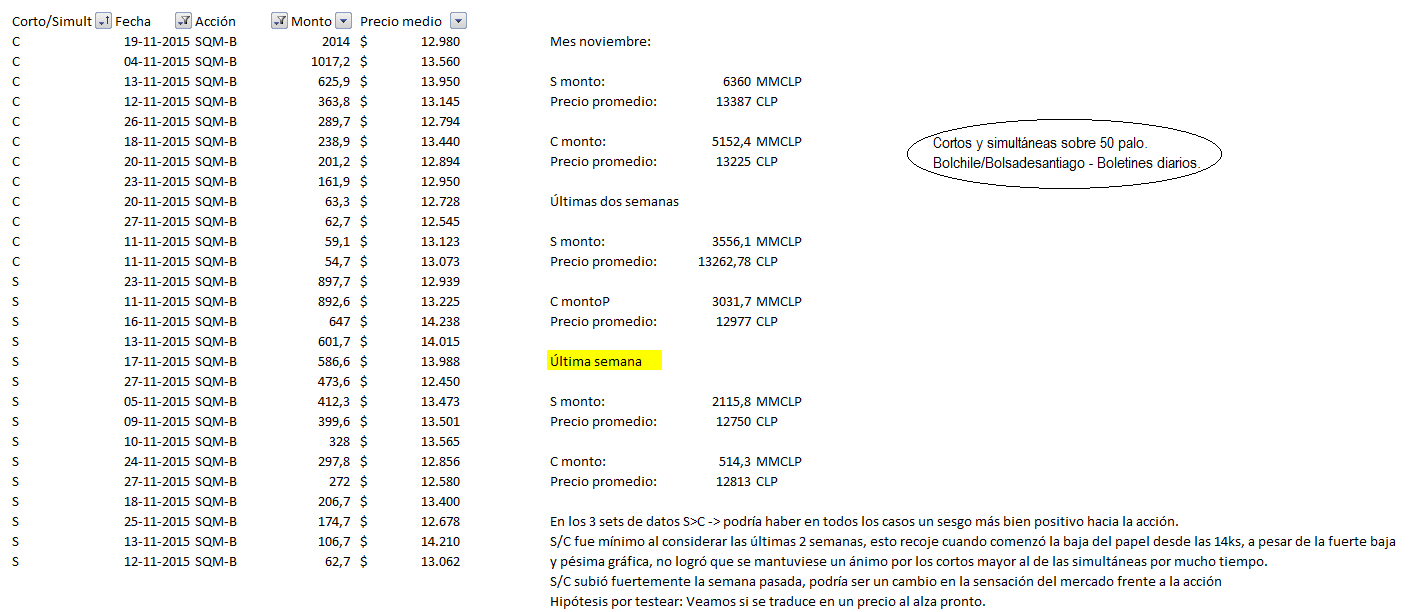Select the comment line starting 'Hipótesis por testear'
This screenshot has width=1414, height=612.
point(768,601)
